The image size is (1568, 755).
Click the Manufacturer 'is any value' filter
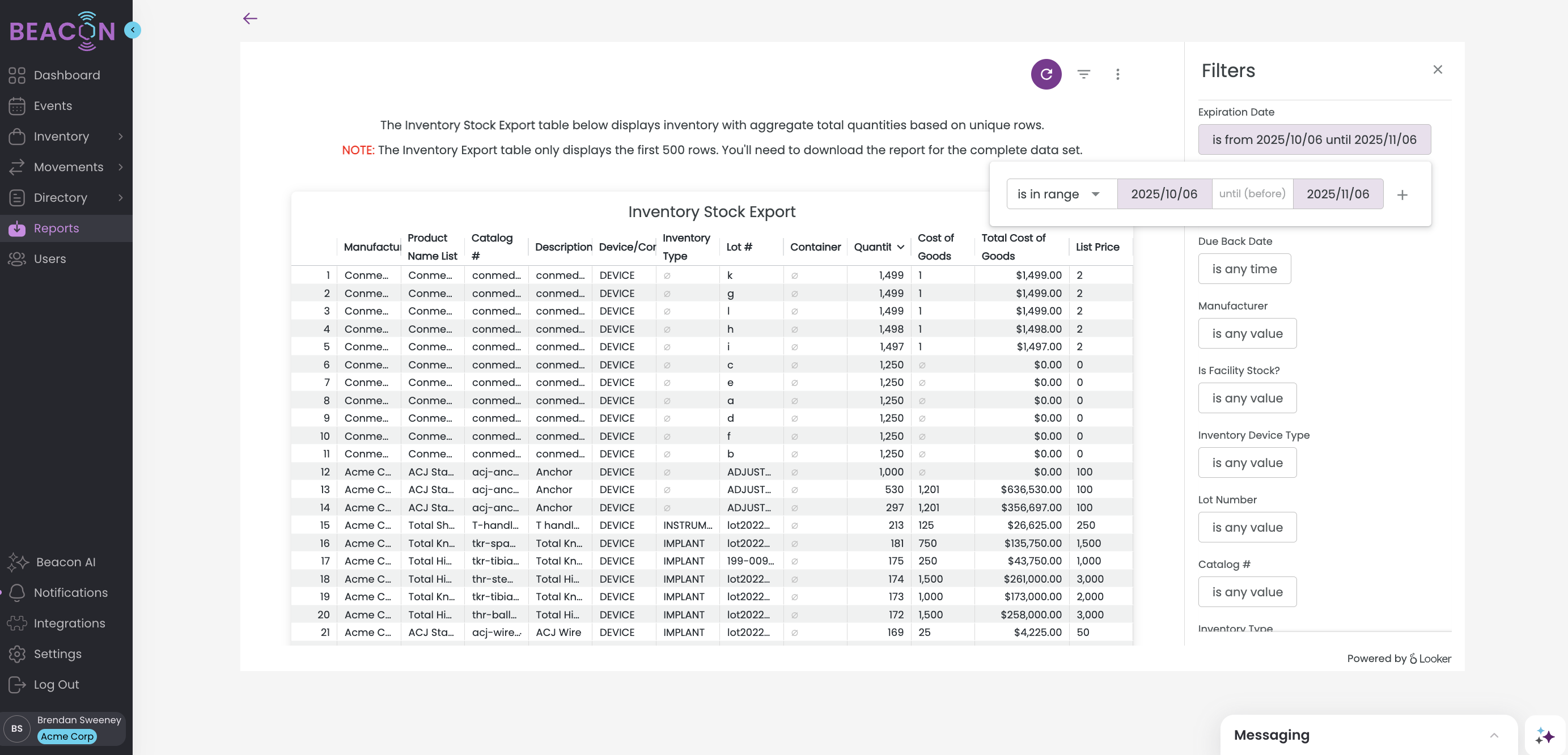tap(1247, 333)
